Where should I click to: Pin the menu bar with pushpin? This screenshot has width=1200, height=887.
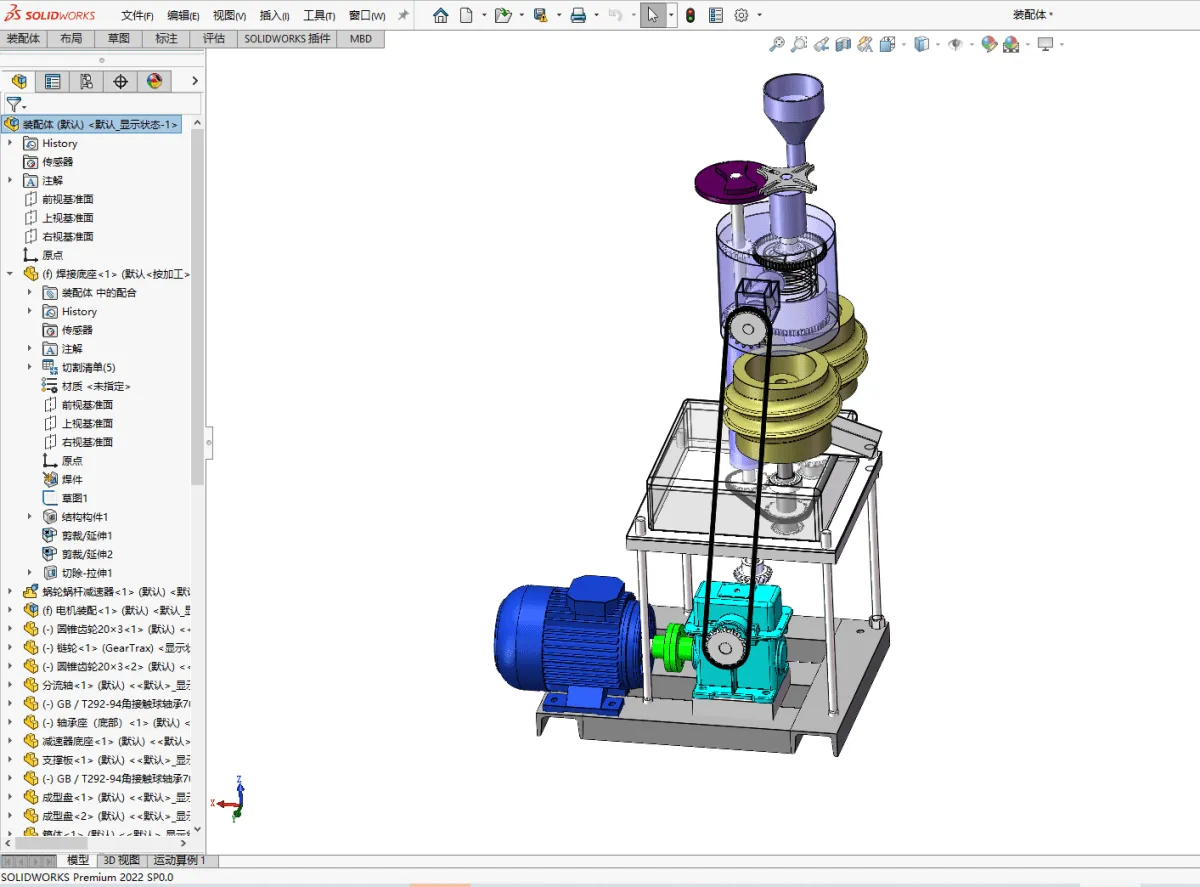point(403,15)
